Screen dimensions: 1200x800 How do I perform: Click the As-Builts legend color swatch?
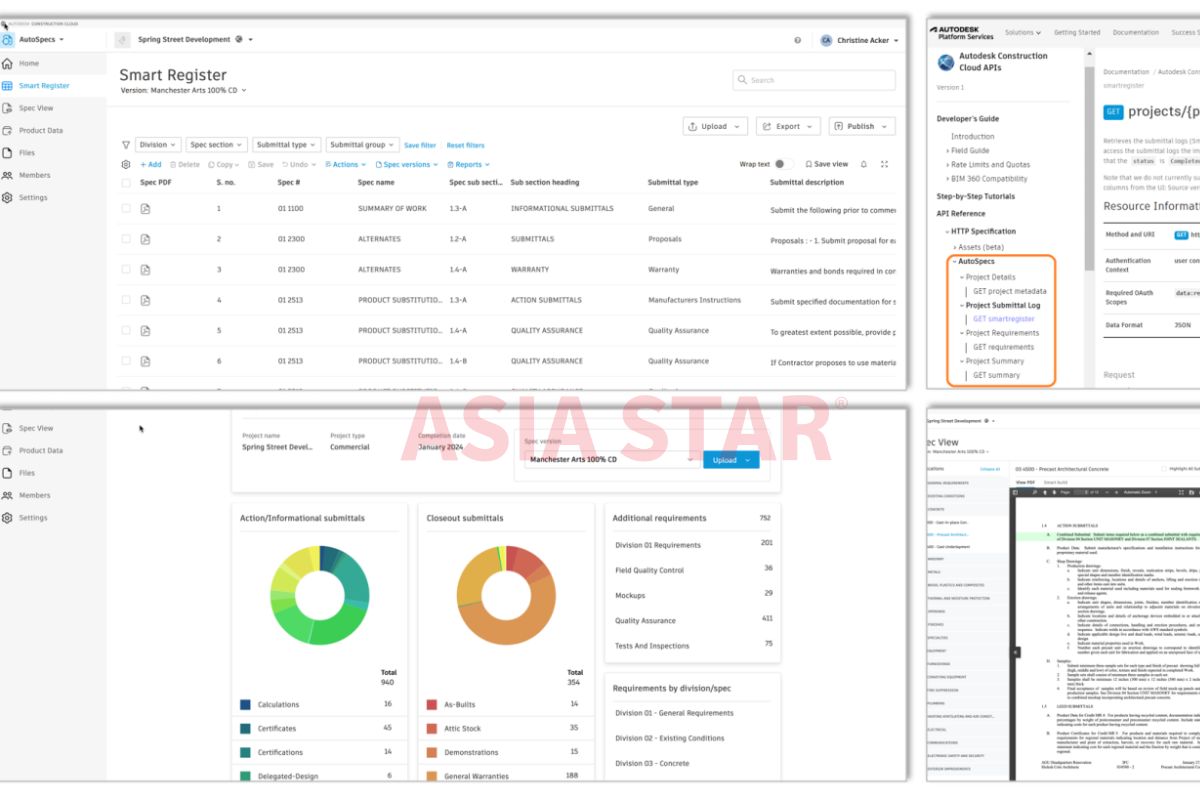coord(432,704)
